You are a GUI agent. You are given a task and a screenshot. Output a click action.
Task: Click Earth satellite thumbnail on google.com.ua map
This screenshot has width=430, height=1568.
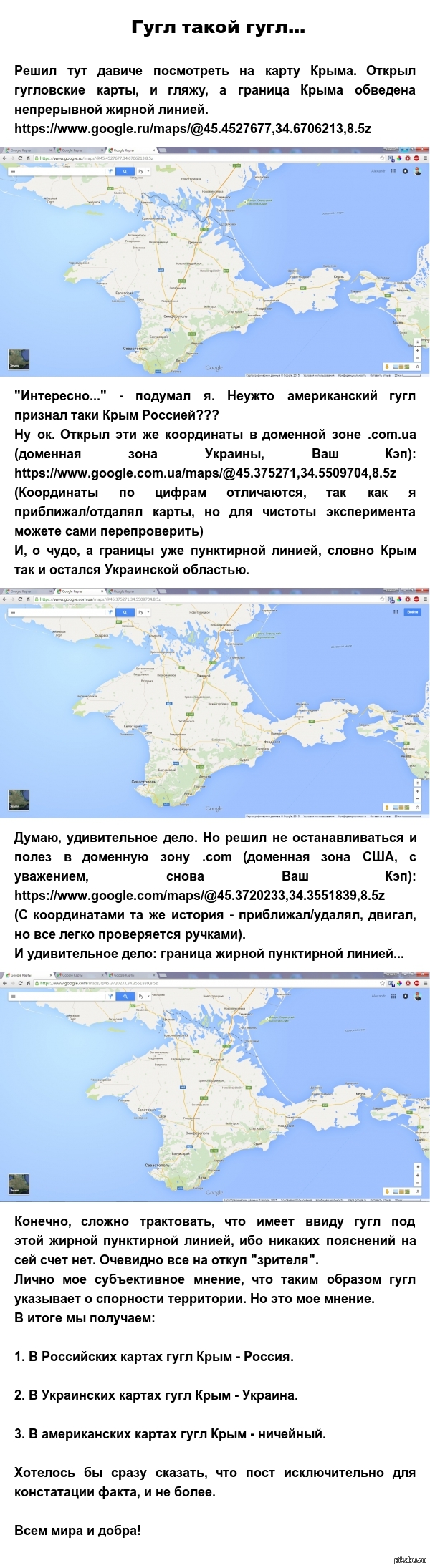pyautogui.click(x=18, y=800)
